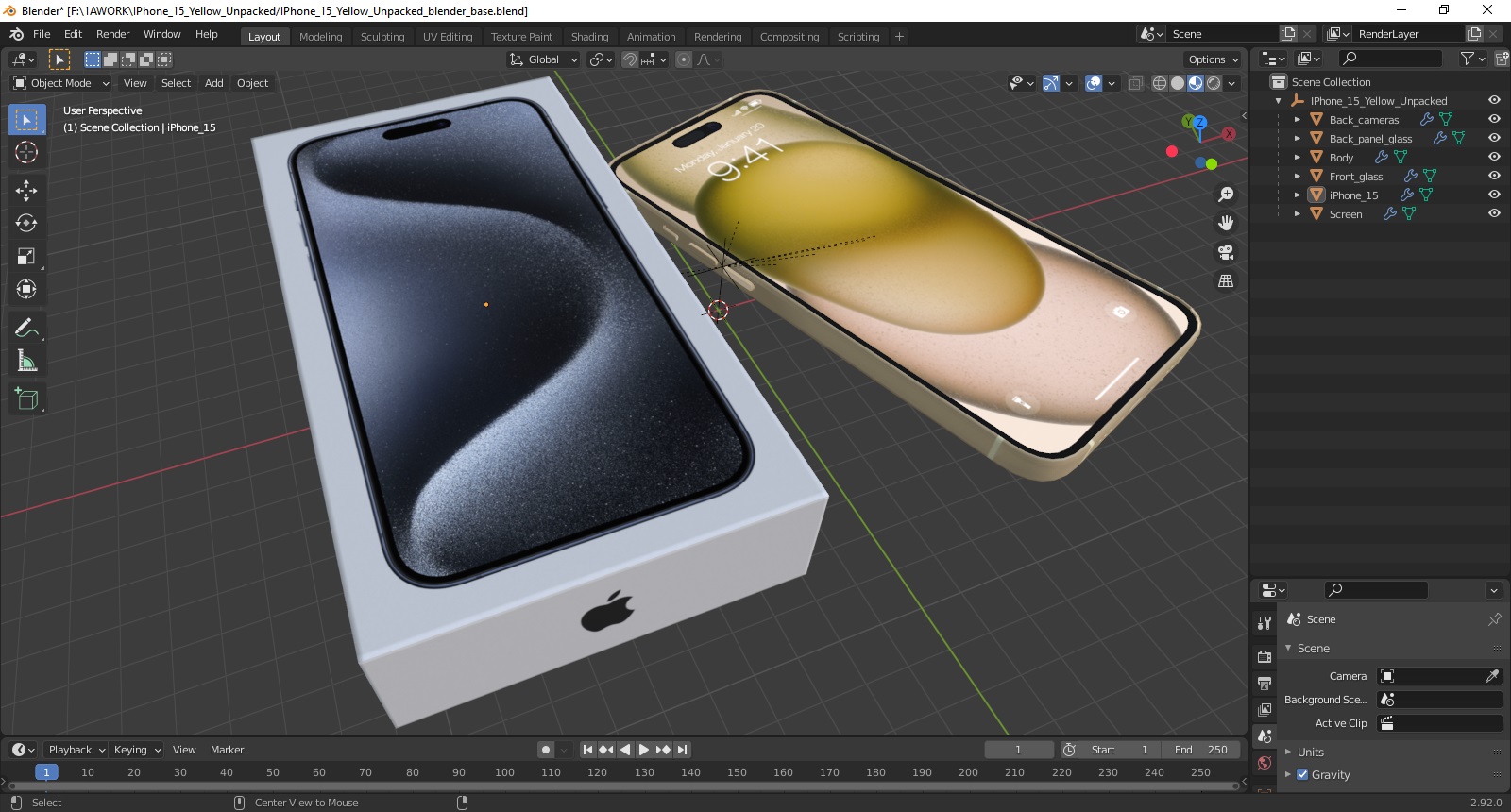Jump to the timeline start frame
The image size is (1511, 812).
587,750
